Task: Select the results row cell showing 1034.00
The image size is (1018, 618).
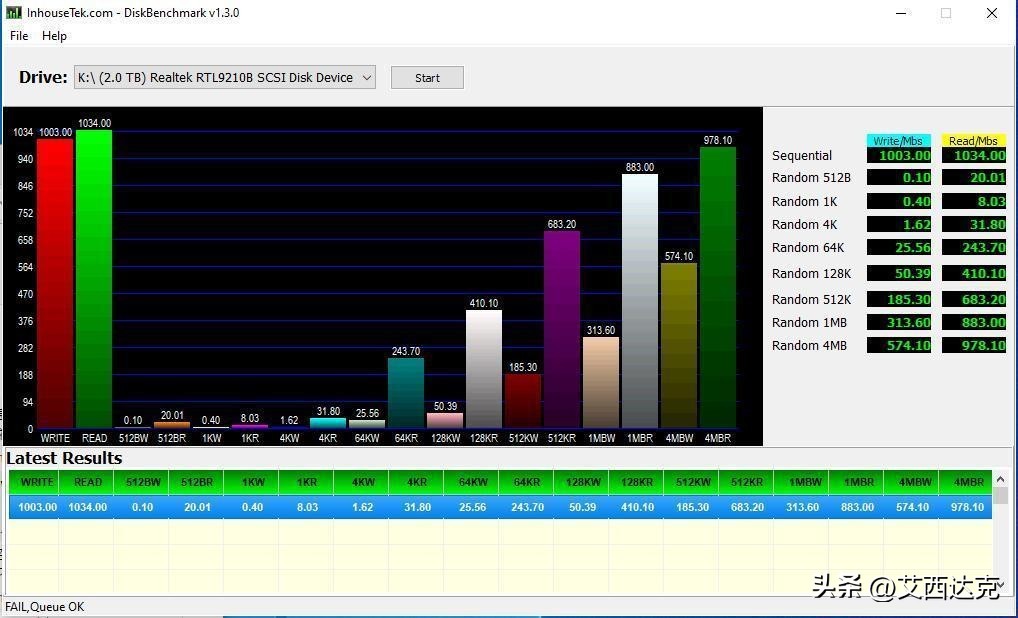Action: [x=88, y=507]
